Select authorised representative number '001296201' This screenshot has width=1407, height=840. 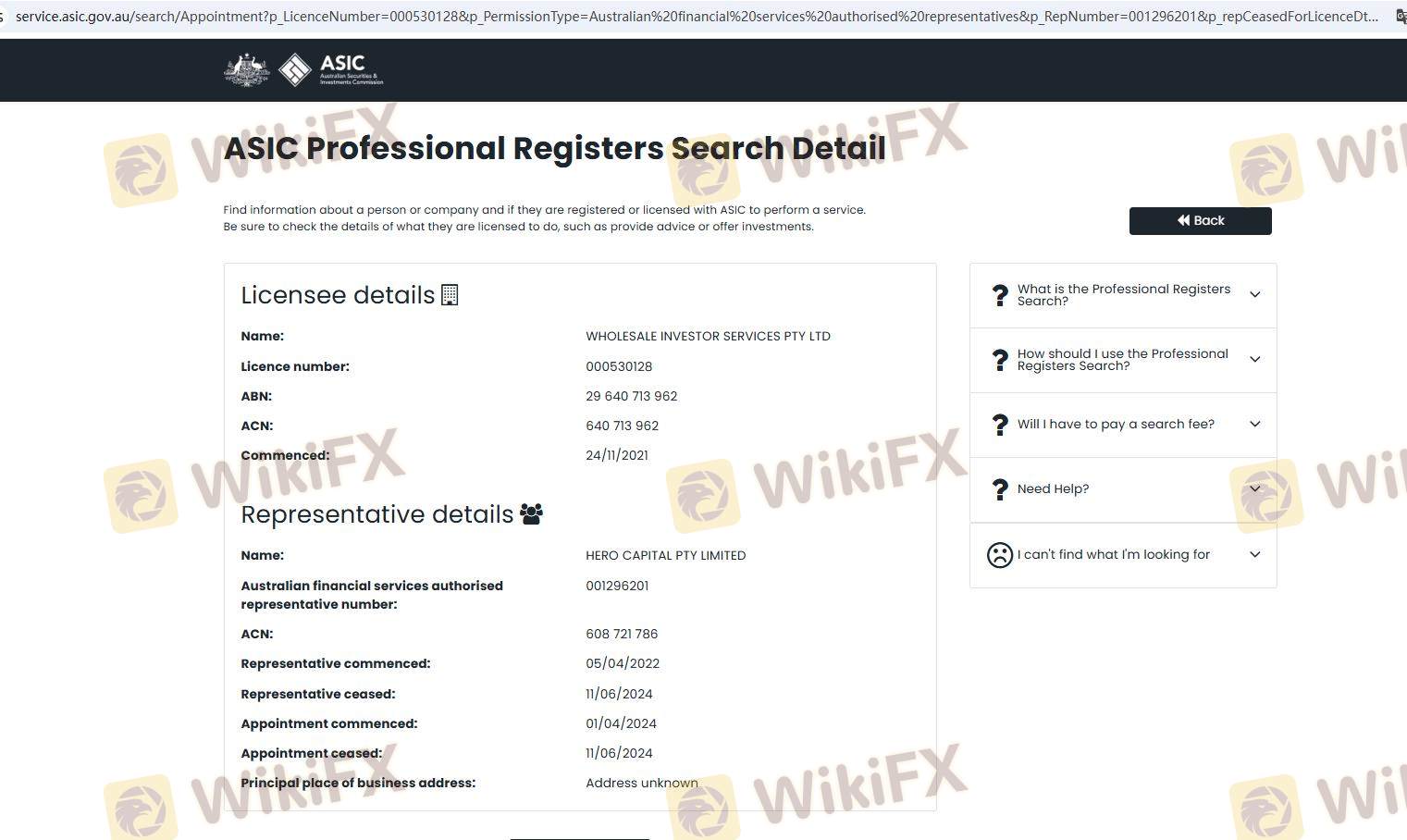[x=617, y=587]
